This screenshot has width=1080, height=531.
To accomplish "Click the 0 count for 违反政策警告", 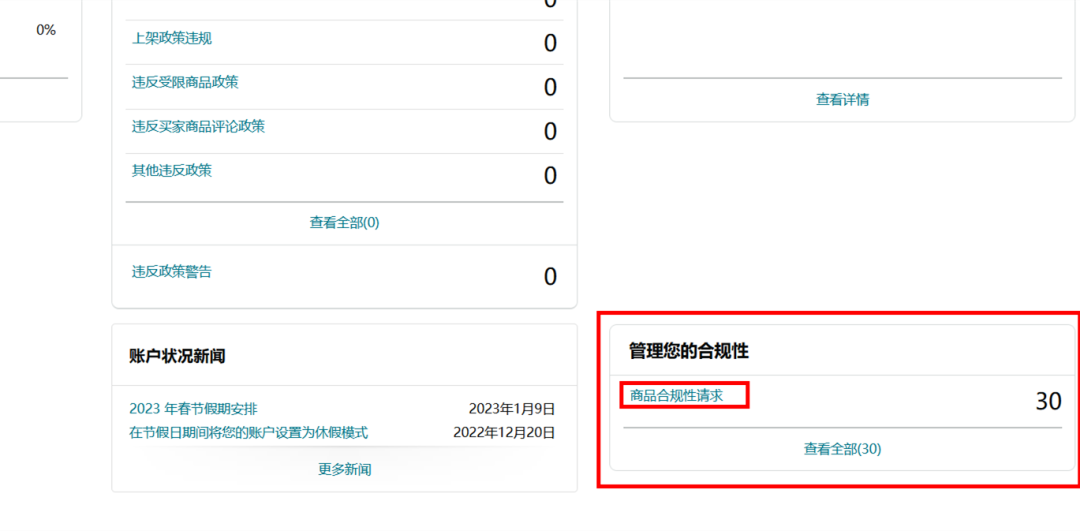I will pos(550,276).
